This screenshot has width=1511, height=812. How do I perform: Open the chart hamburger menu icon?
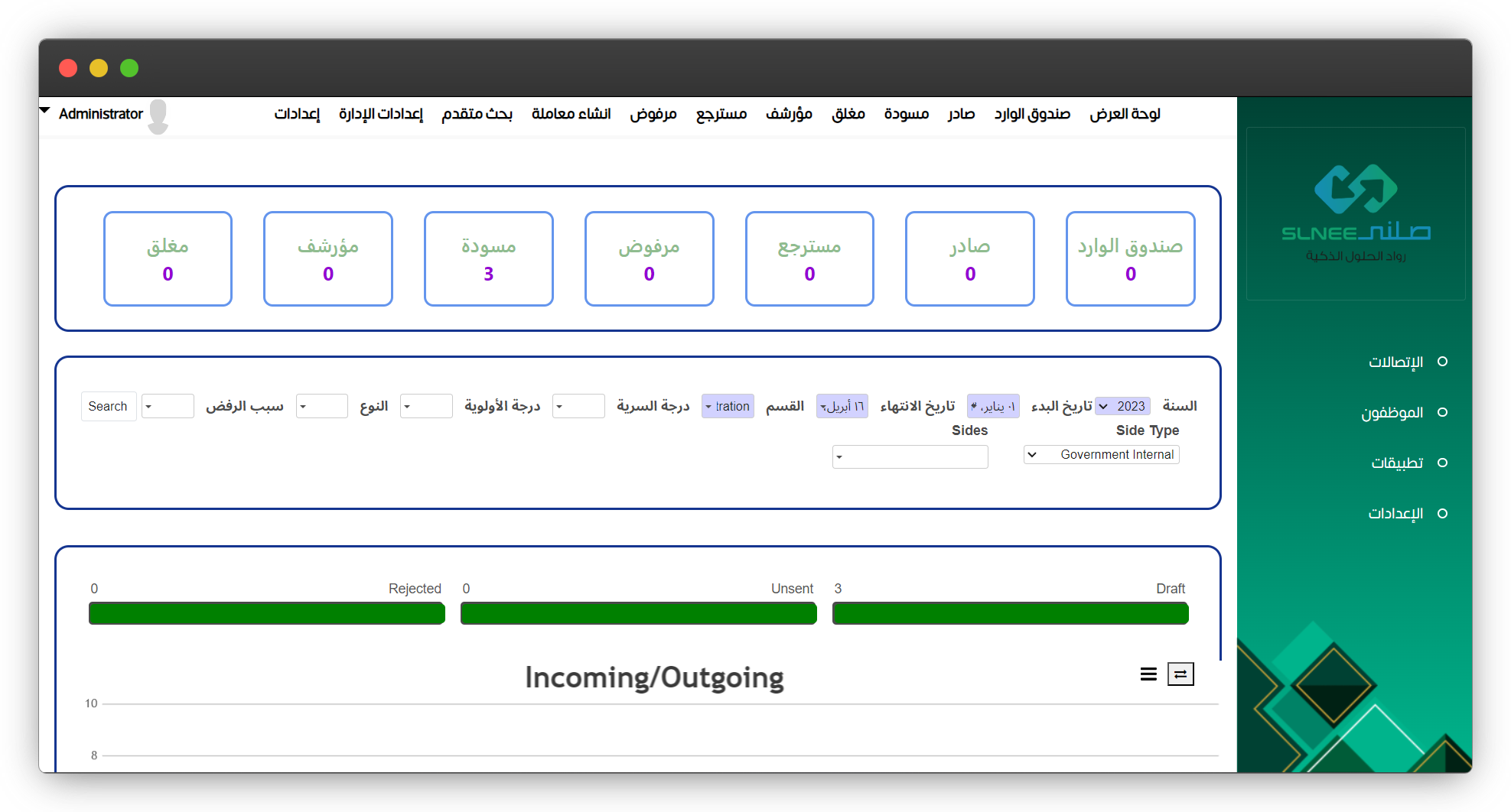[1148, 674]
